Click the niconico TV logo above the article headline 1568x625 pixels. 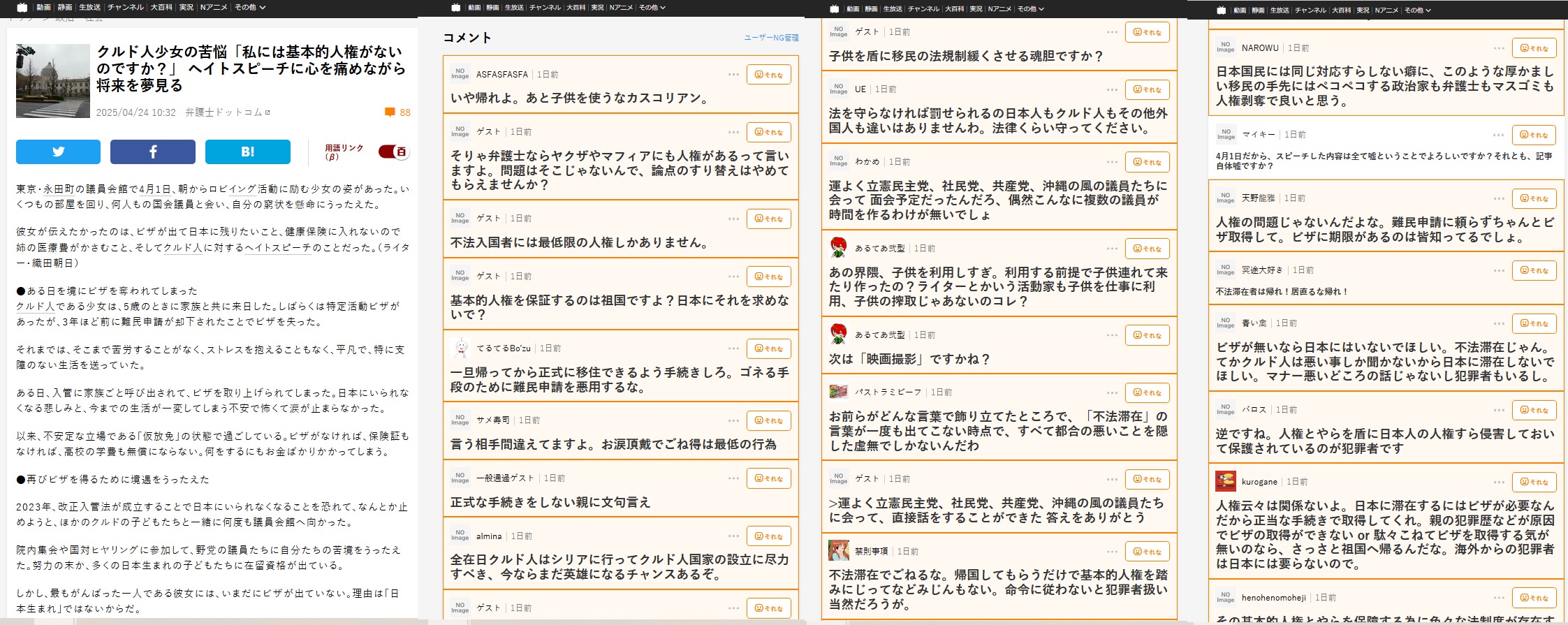coord(22,7)
